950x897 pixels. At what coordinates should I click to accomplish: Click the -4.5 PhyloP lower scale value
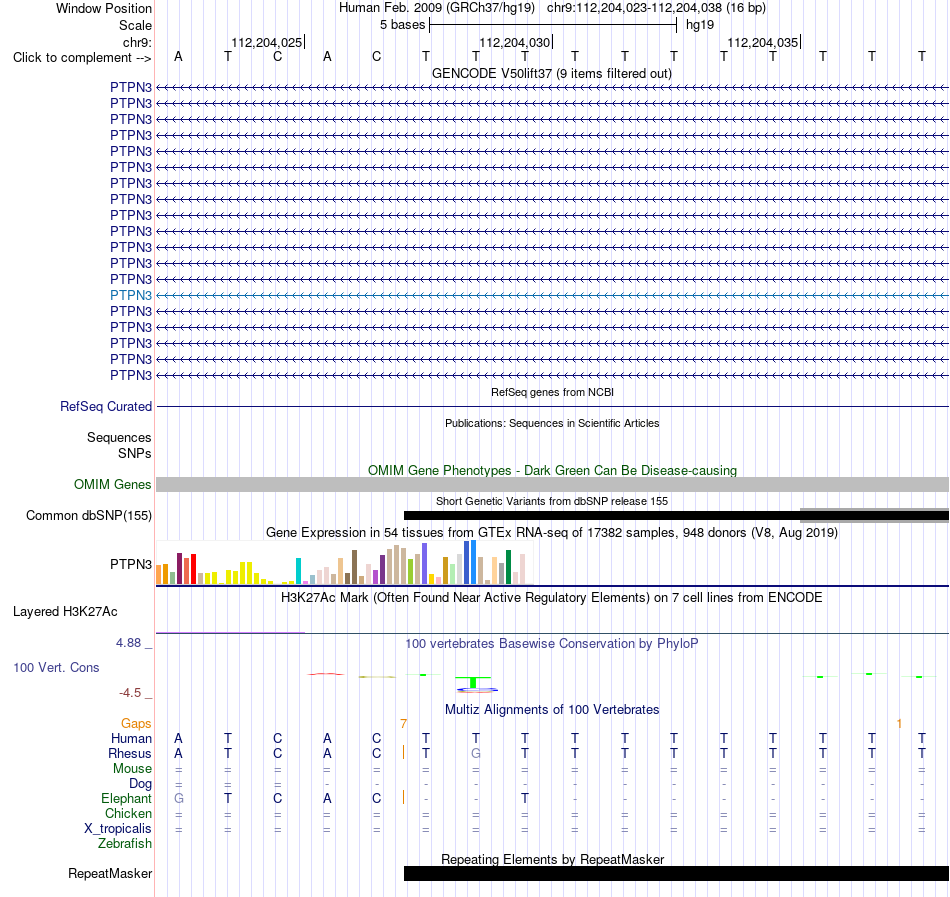[130, 692]
